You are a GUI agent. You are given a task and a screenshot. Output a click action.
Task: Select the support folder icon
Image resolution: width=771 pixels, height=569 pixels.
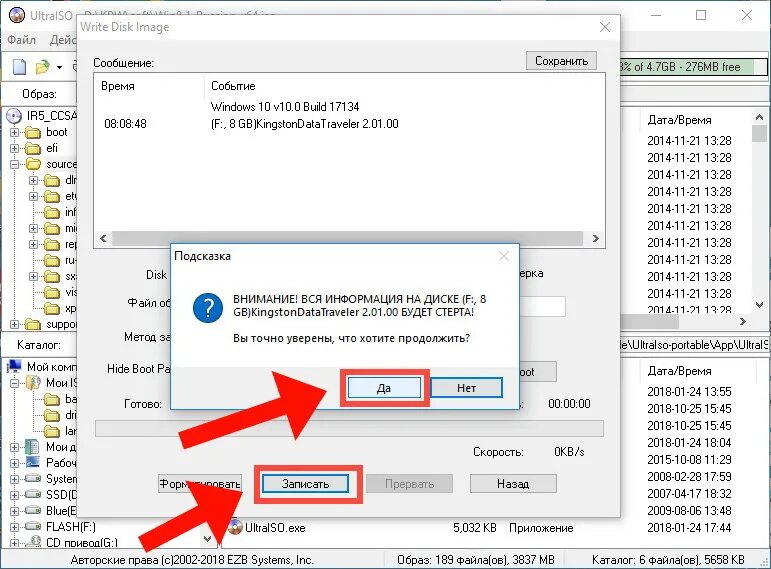[33, 325]
